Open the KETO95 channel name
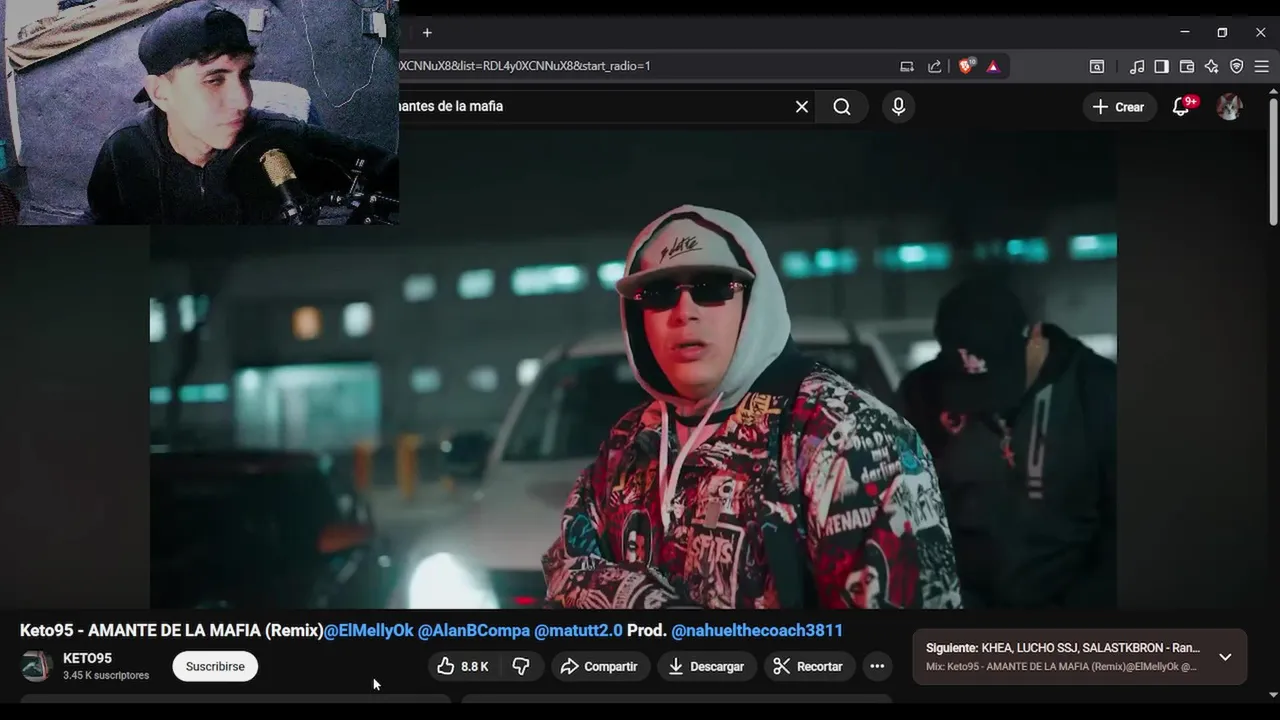 (87, 658)
